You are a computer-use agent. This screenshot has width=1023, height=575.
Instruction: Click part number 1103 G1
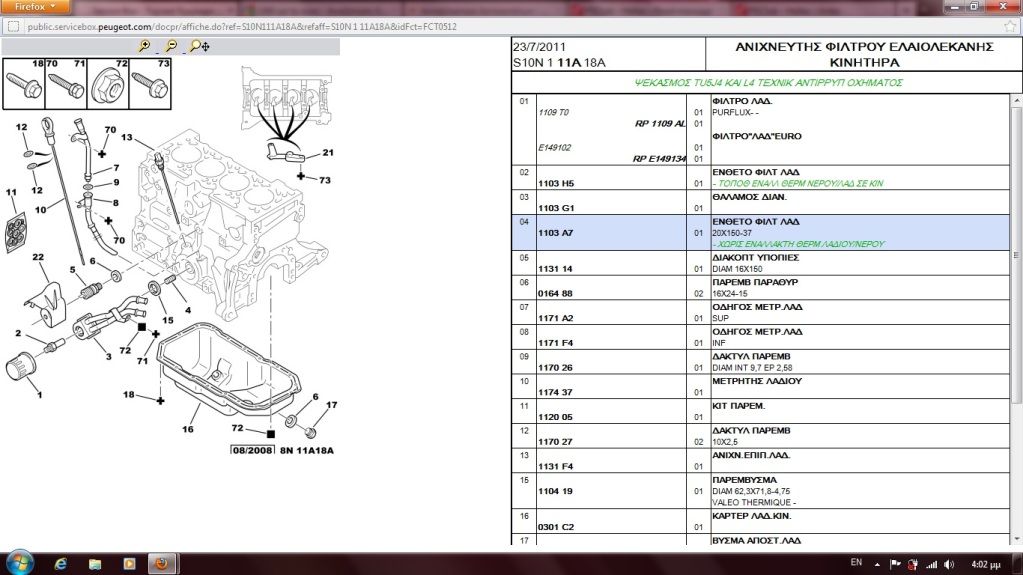(556, 208)
